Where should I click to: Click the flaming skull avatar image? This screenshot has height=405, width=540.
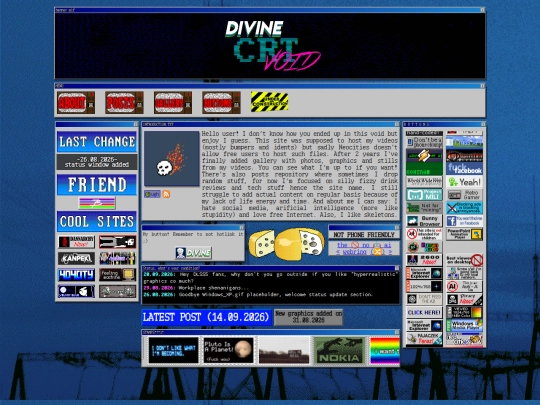click(172, 159)
